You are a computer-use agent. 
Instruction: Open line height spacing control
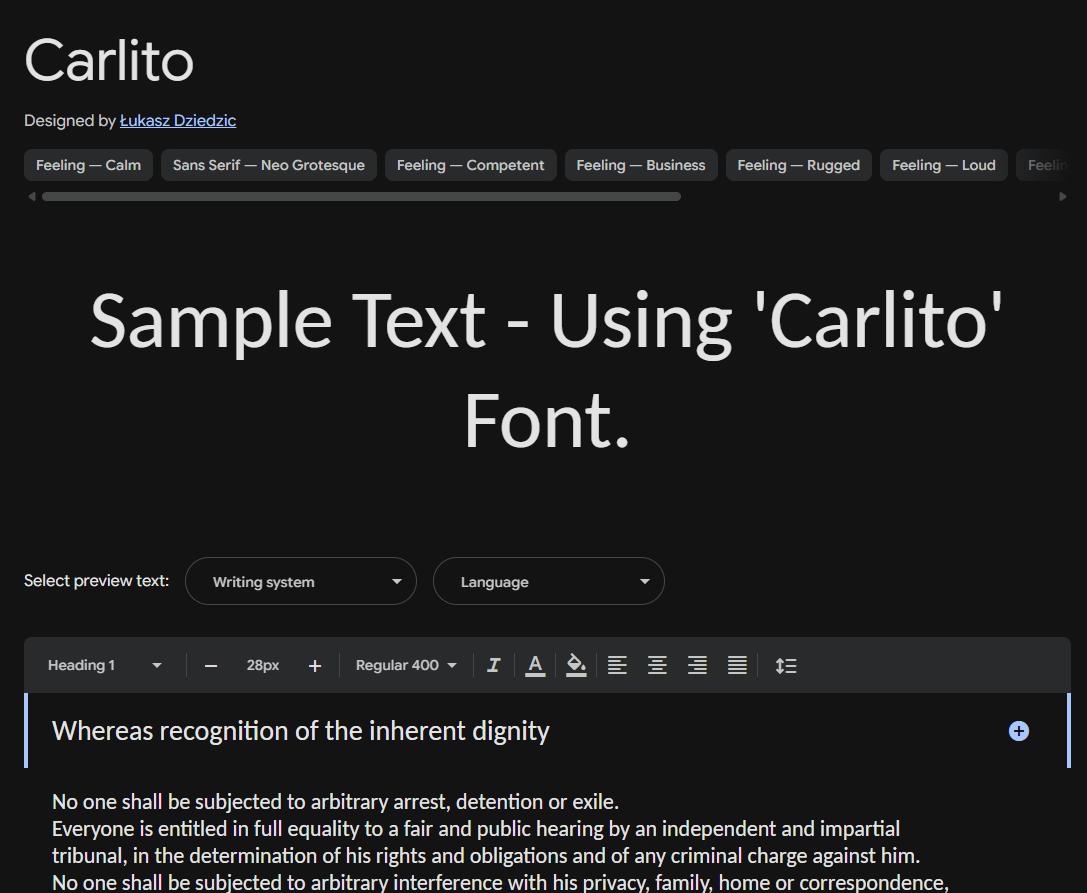pos(785,666)
